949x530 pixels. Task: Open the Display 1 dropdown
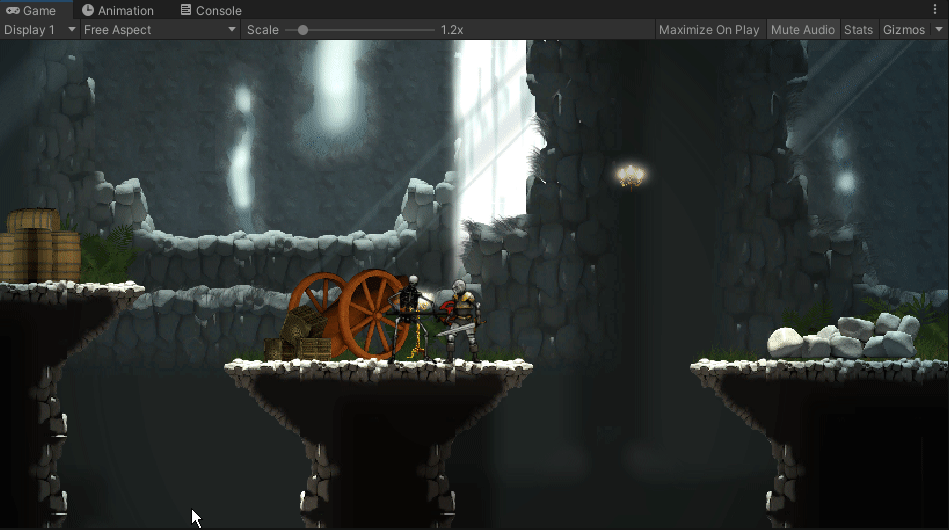[39, 30]
